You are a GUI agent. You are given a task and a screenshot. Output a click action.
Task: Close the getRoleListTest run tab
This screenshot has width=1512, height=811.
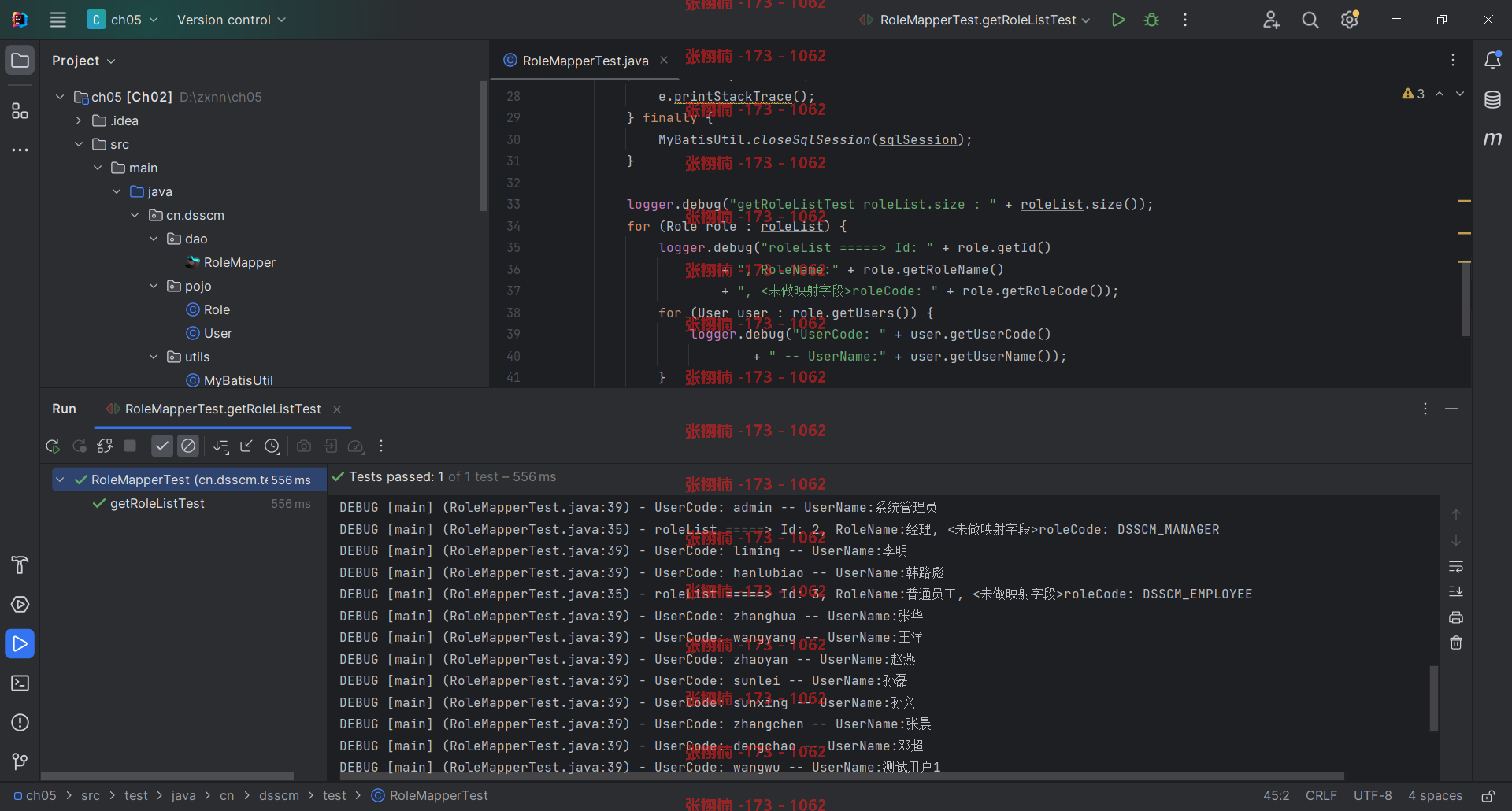(x=337, y=409)
